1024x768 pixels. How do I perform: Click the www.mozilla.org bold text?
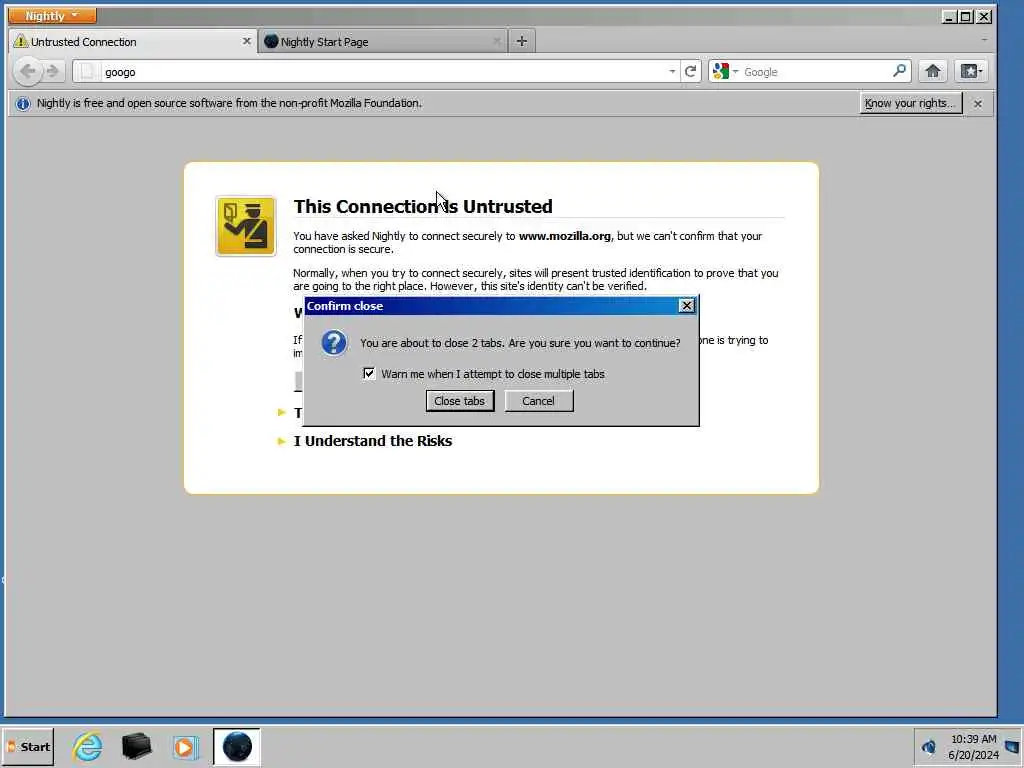click(565, 236)
